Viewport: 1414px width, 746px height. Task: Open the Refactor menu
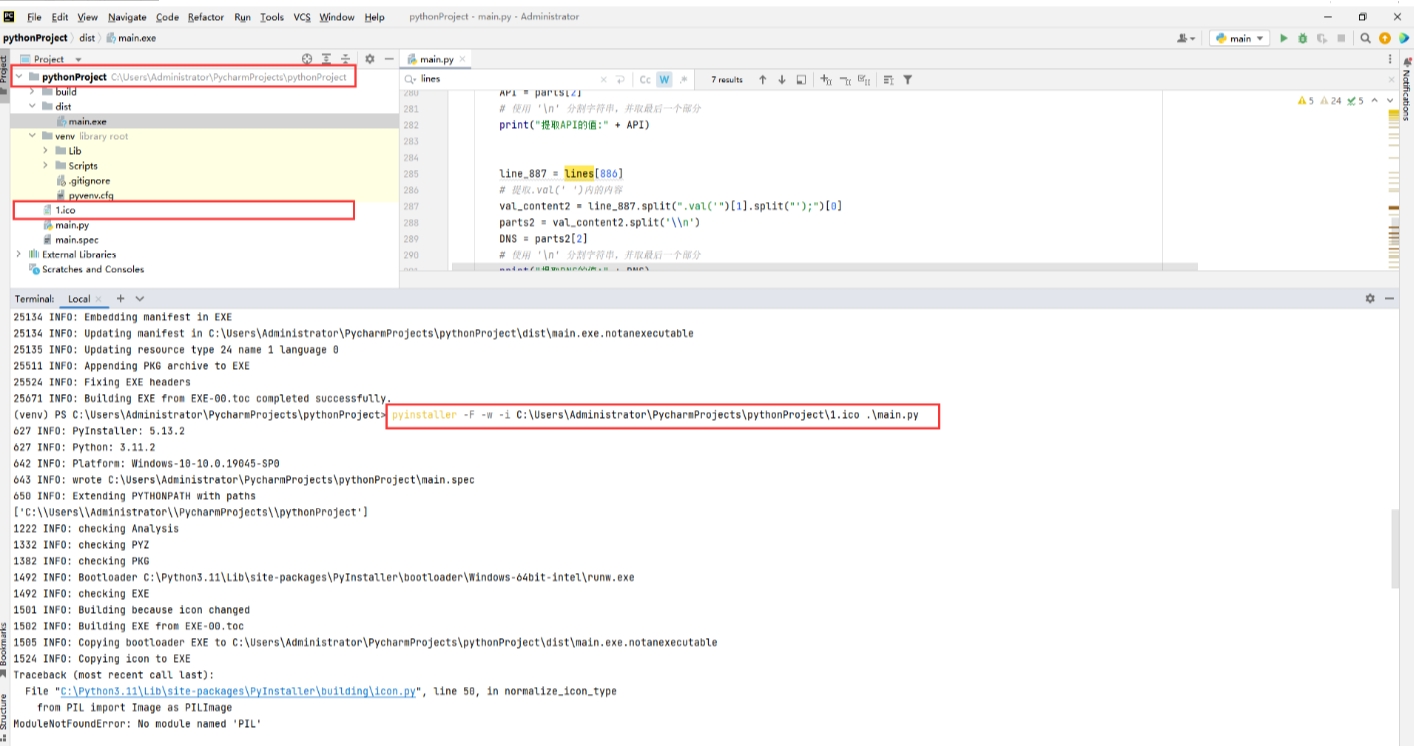tap(205, 17)
